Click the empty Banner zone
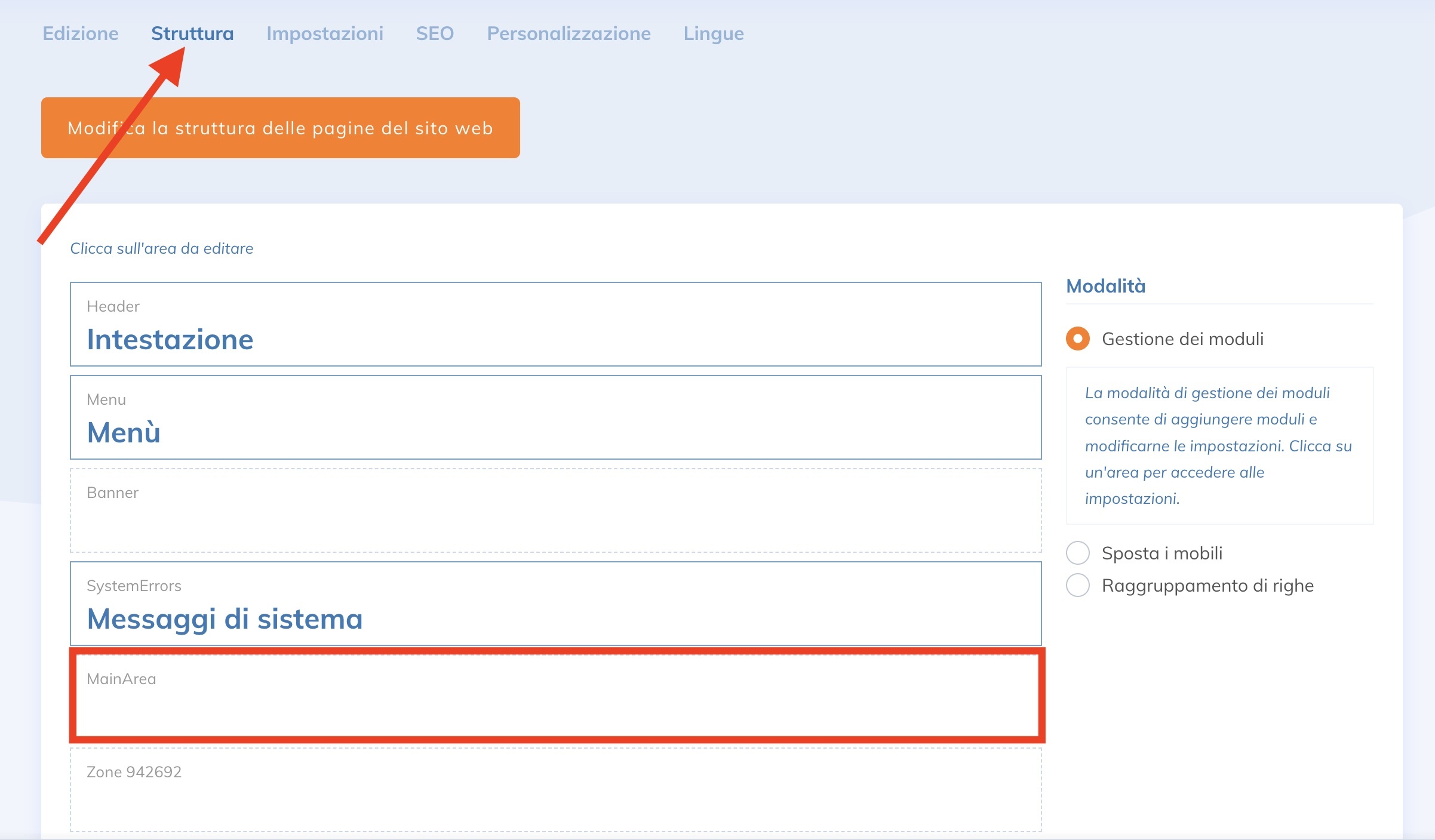 point(555,510)
